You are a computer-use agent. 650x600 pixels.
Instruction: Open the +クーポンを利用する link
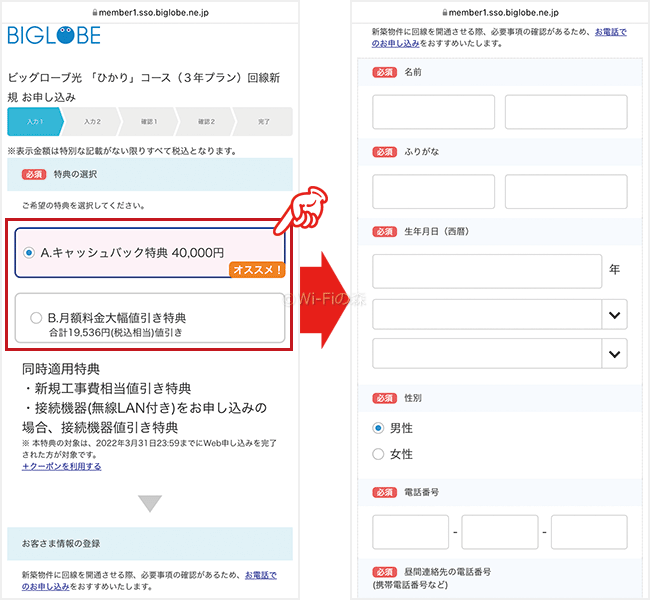(61, 466)
